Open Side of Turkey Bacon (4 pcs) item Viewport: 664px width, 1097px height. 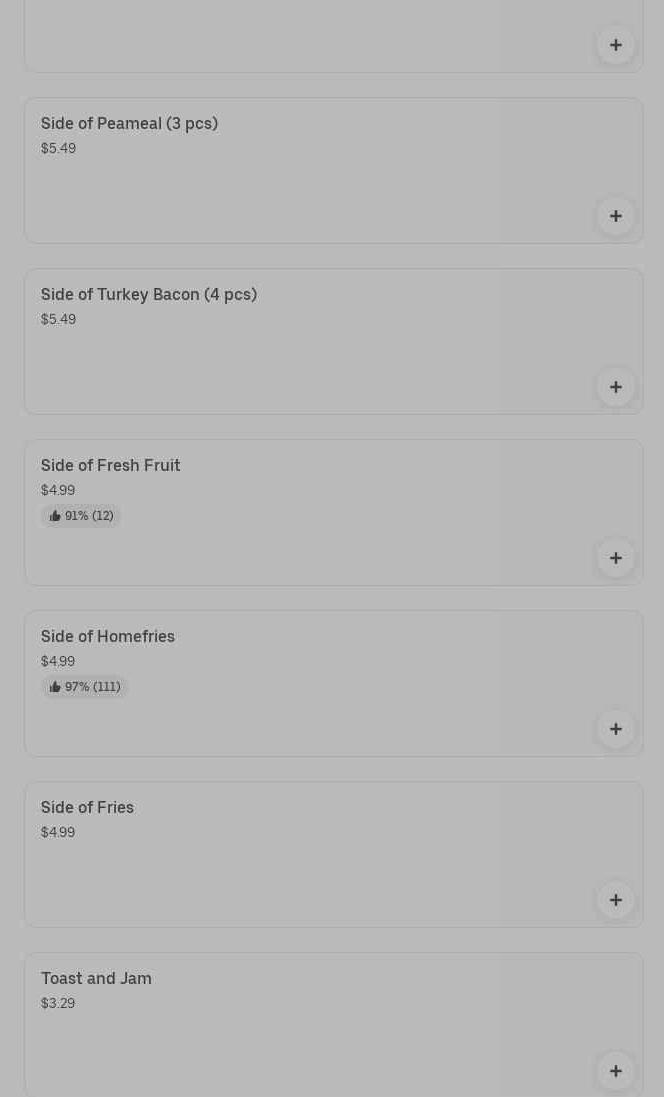coord(149,294)
